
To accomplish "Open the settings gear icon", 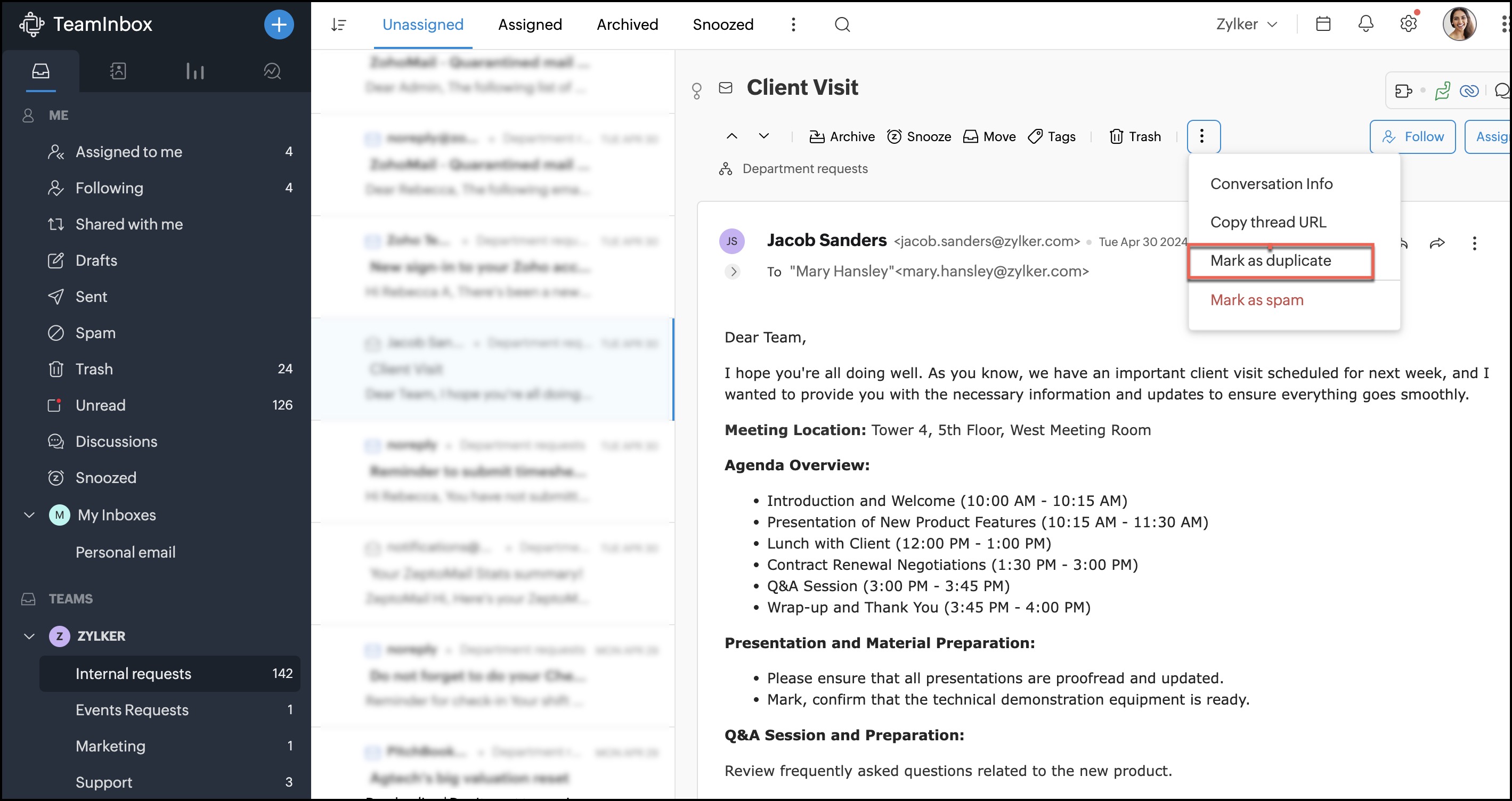I will click(x=1408, y=24).
